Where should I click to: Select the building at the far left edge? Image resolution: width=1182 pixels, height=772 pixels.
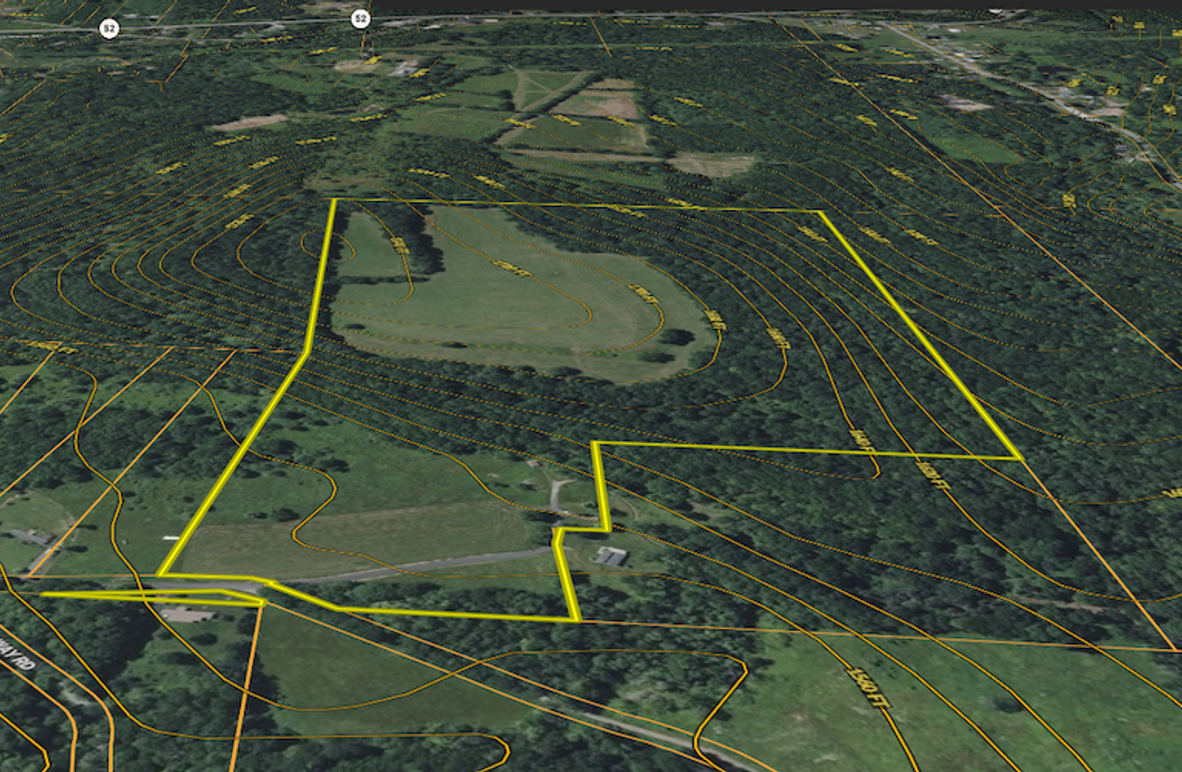pos(30,538)
